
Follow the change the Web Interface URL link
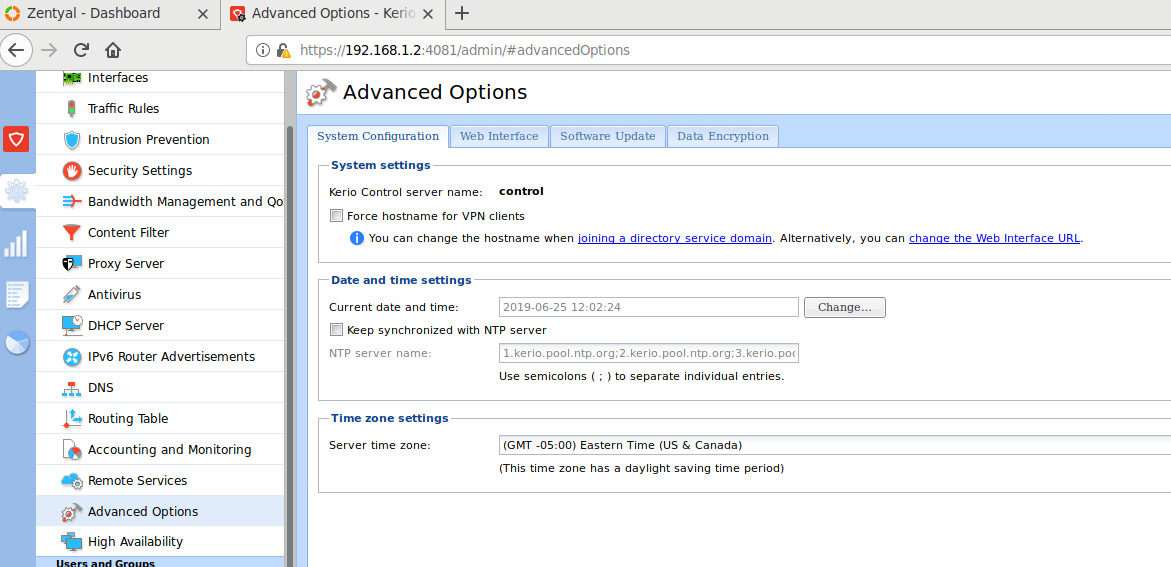point(994,238)
